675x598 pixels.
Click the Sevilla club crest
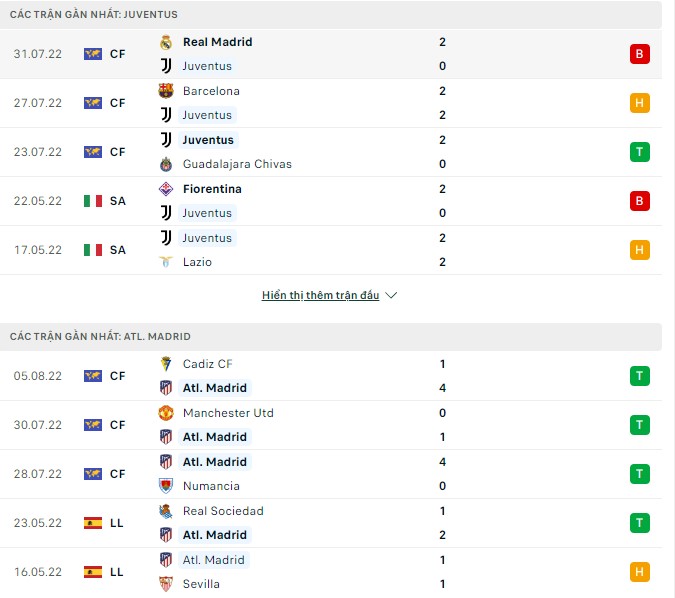pos(166,584)
